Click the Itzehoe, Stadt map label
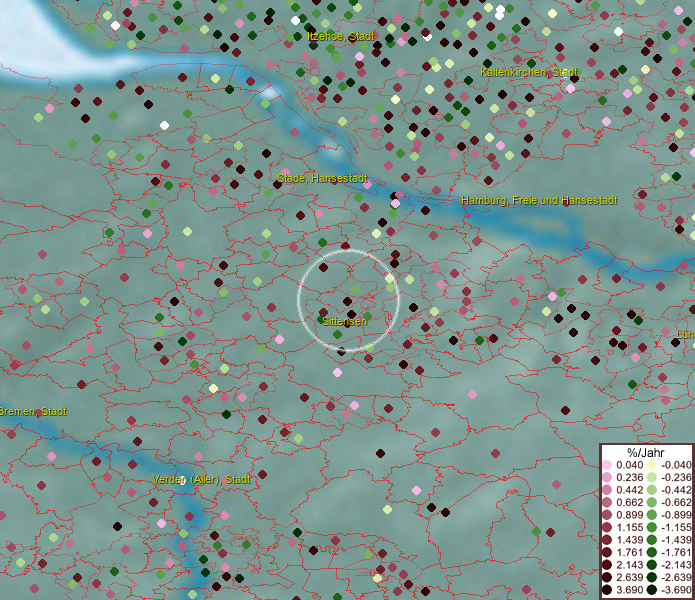Image resolution: width=695 pixels, height=600 pixels. click(x=341, y=36)
